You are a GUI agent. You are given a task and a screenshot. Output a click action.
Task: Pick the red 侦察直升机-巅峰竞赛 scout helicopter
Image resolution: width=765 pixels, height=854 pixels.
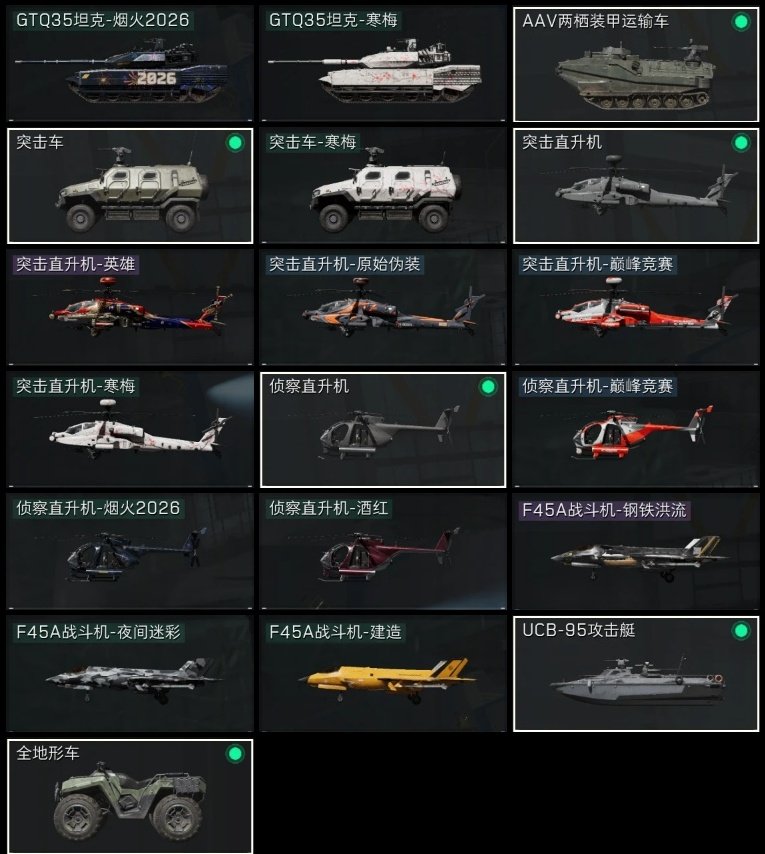(x=636, y=430)
